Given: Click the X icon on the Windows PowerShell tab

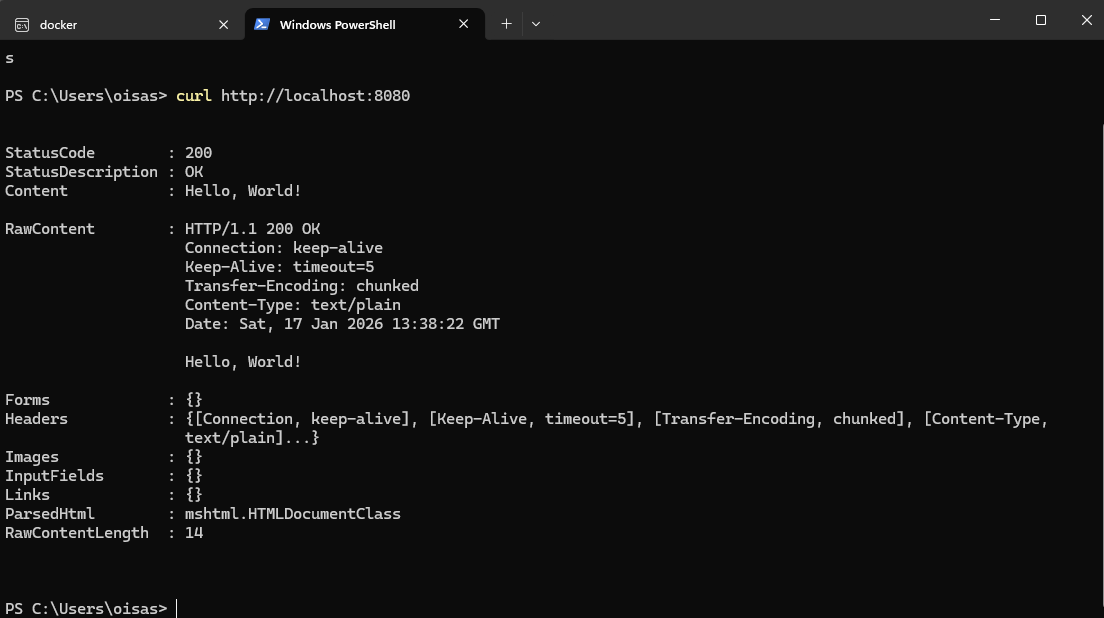Looking at the screenshot, I should point(463,24).
